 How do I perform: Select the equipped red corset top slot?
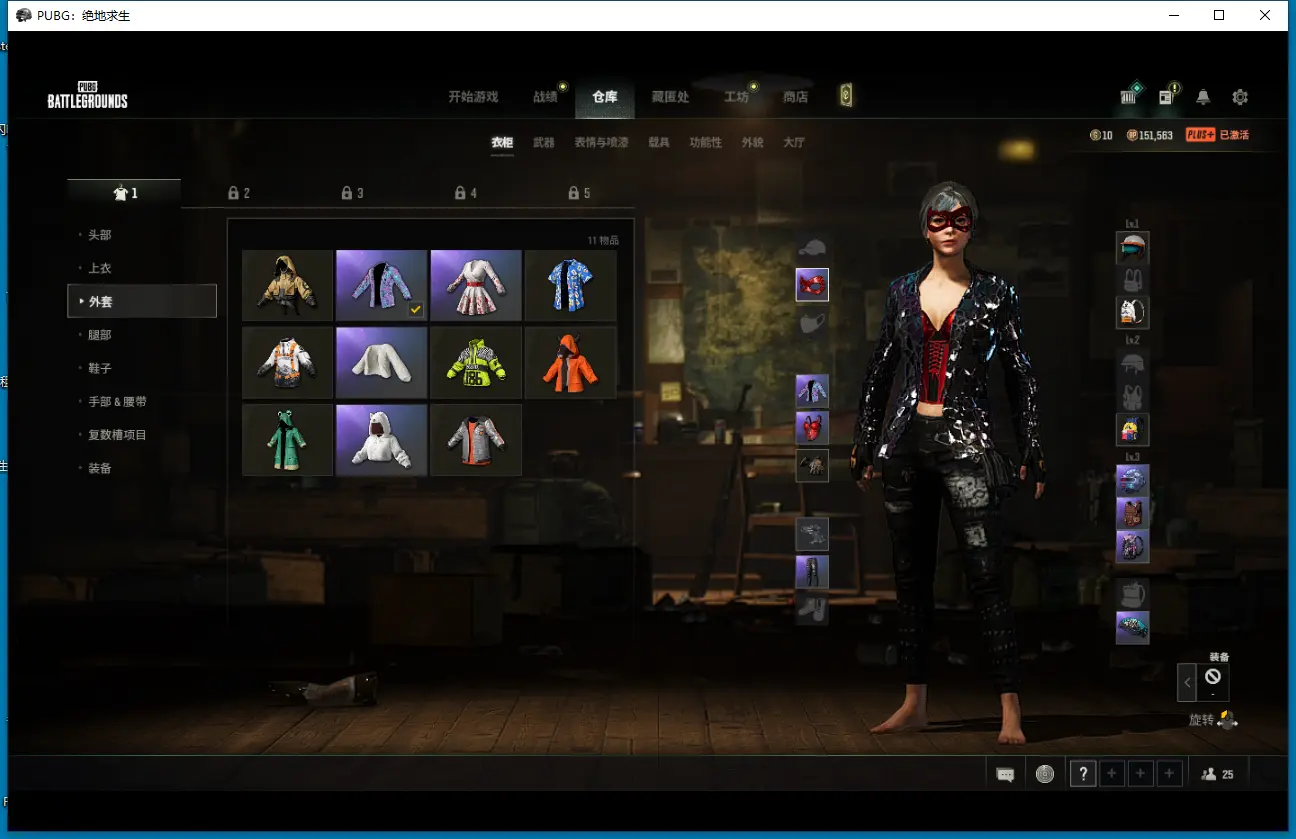[x=812, y=428]
